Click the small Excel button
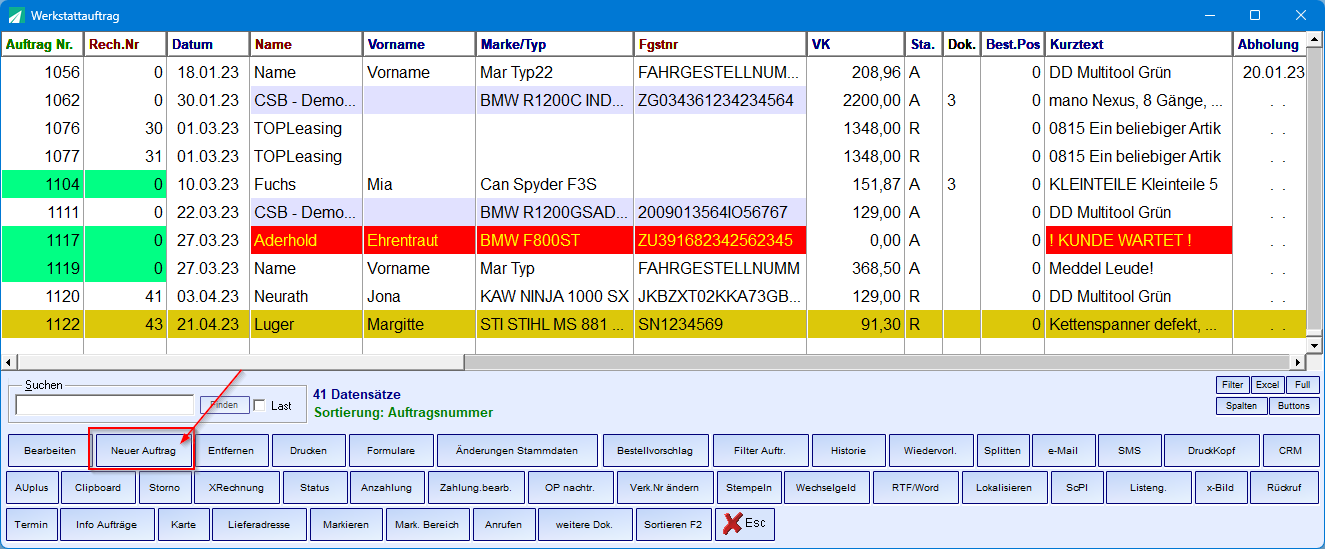Viewport: 1325px width, 549px height. pos(1268,385)
